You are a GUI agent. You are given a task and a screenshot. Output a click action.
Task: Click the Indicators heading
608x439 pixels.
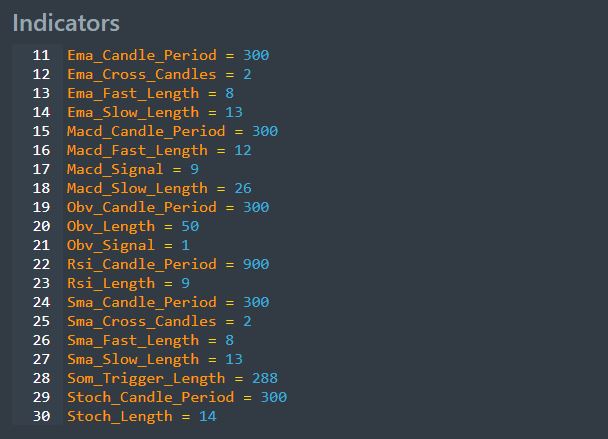(x=66, y=23)
